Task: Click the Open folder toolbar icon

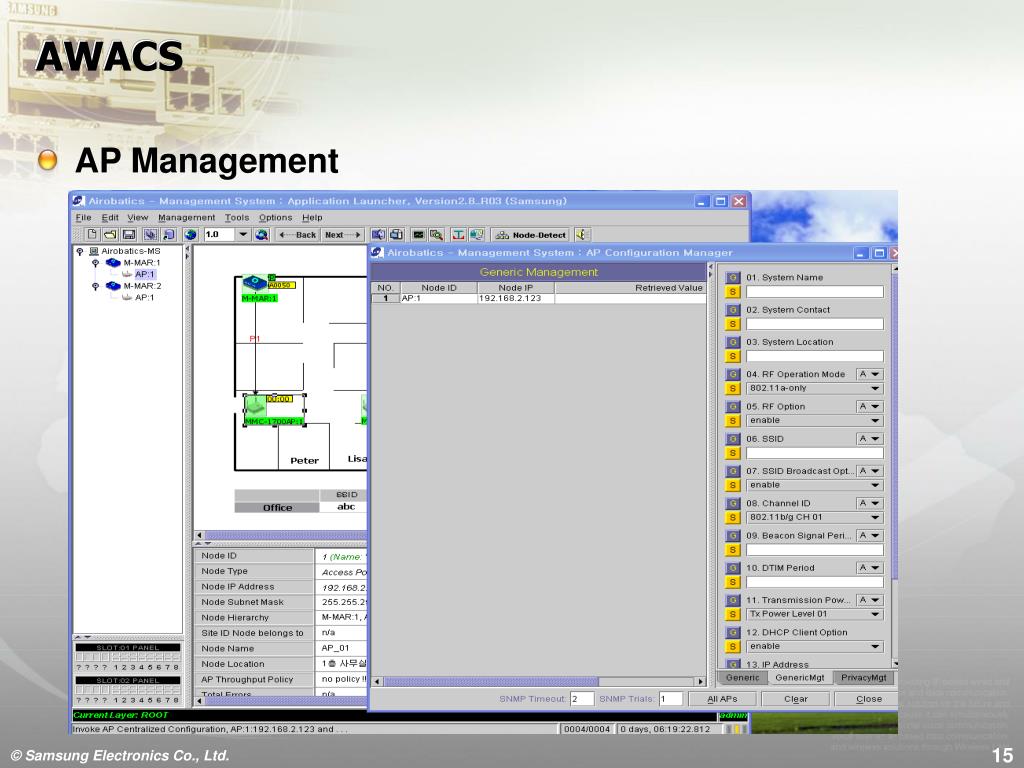Action: pyautogui.click(x=110, y=234)
